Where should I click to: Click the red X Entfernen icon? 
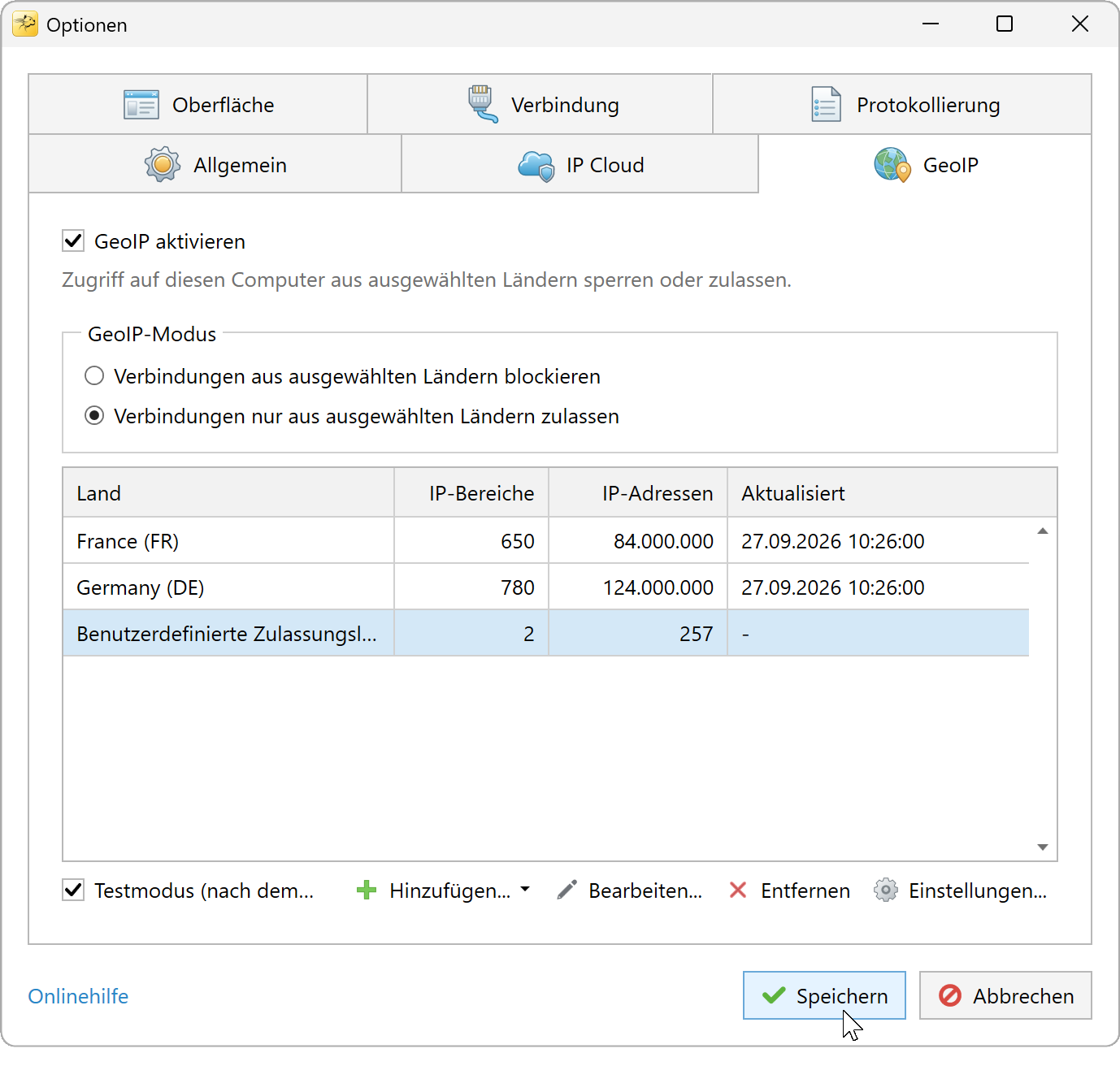click(x=738, y=890)
